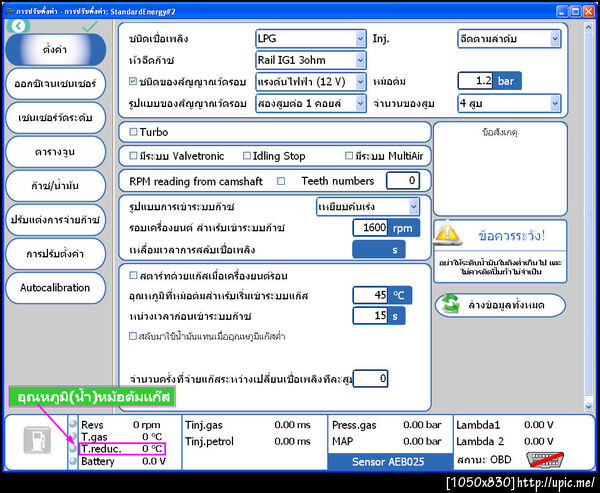Open the Rail IG1 3ohm injector dropdown
The width and height of the screenshot is (600, 493).
point(311,60)
